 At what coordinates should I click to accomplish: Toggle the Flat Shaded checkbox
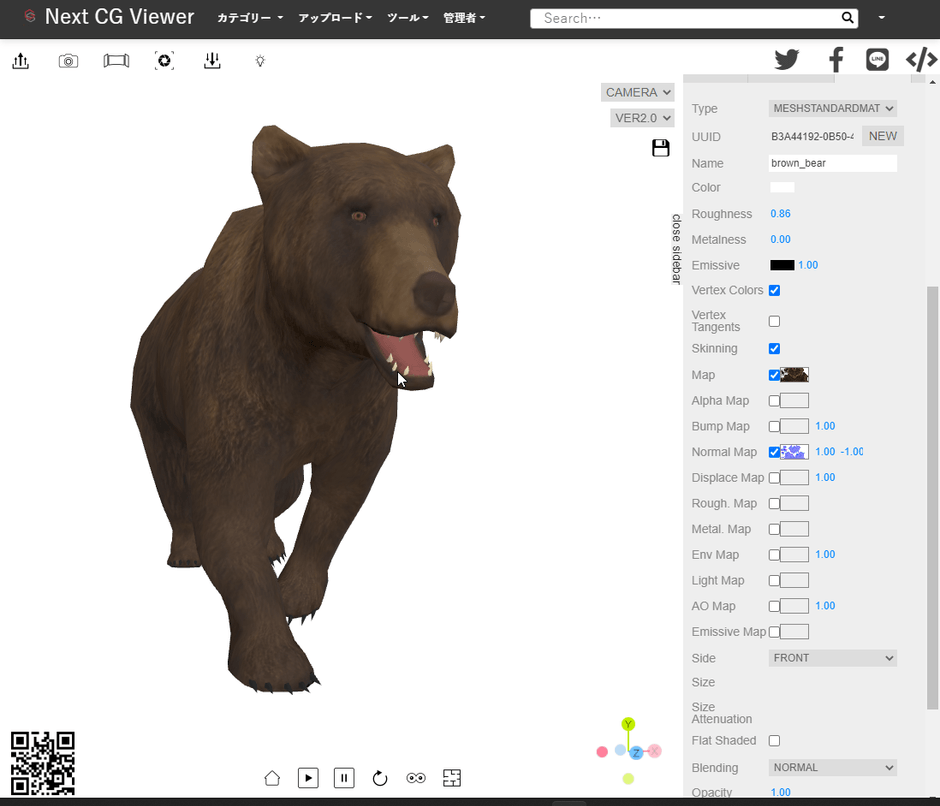(774, 740)
